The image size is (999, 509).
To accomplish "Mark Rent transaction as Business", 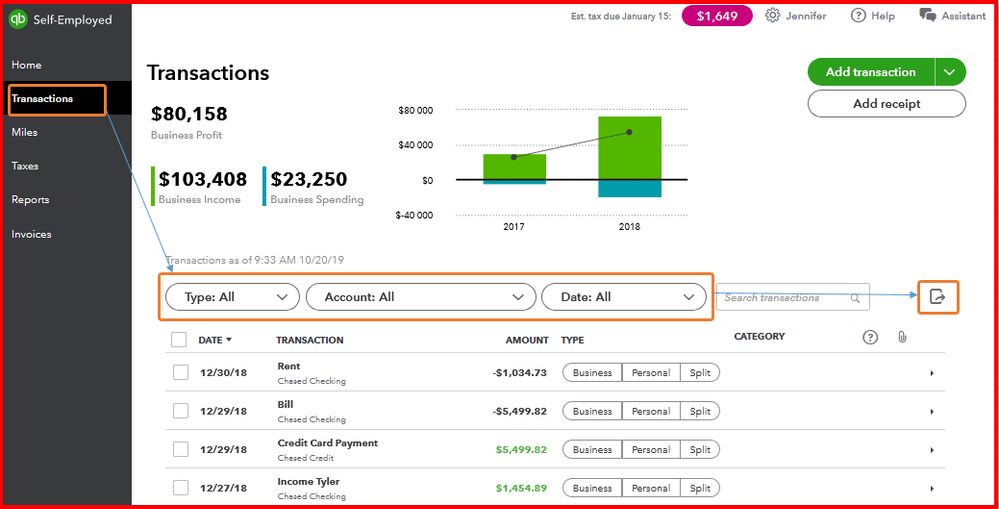I will [x=592, y=373].
